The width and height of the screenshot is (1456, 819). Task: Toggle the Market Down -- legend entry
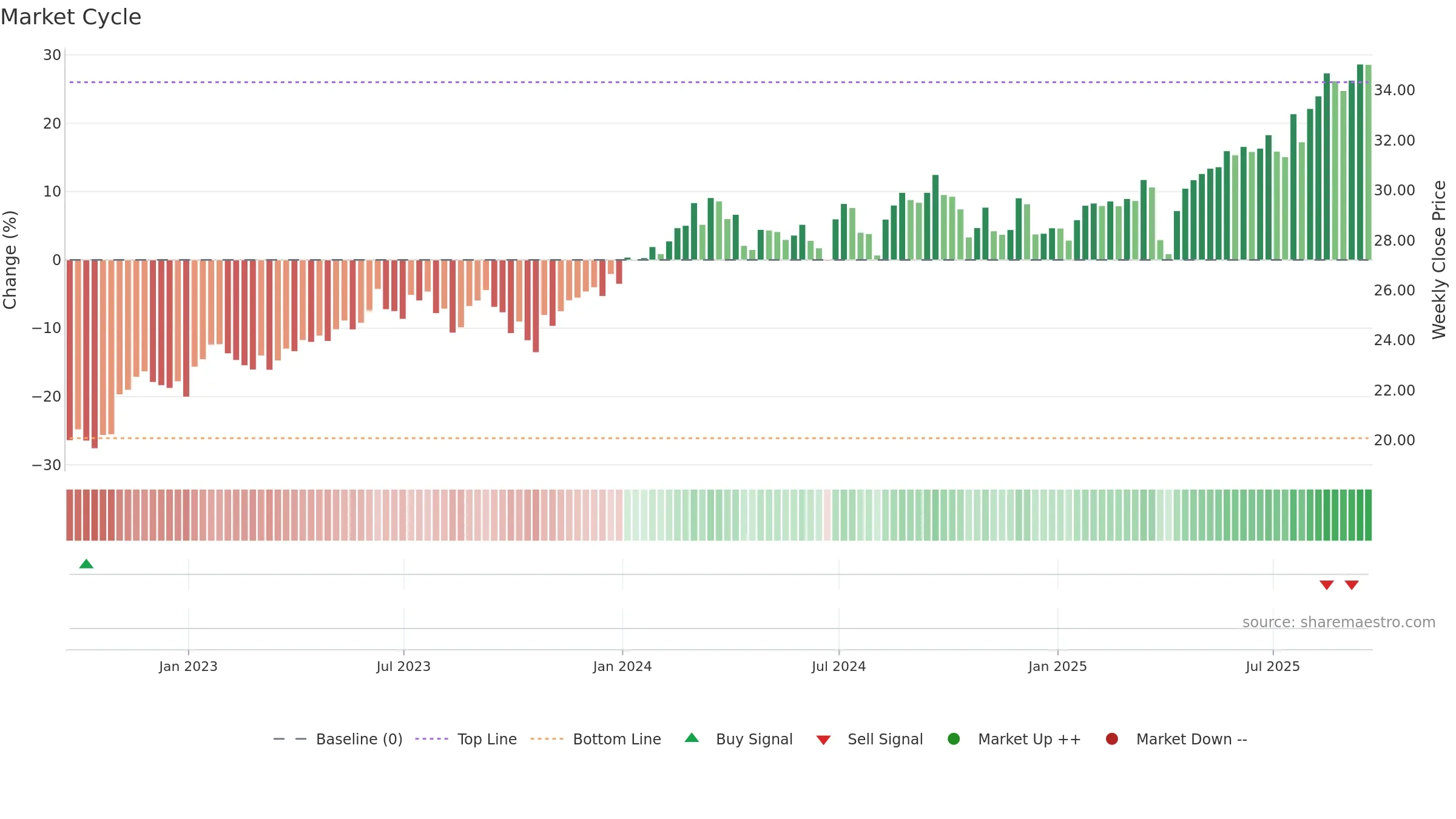1176,739
